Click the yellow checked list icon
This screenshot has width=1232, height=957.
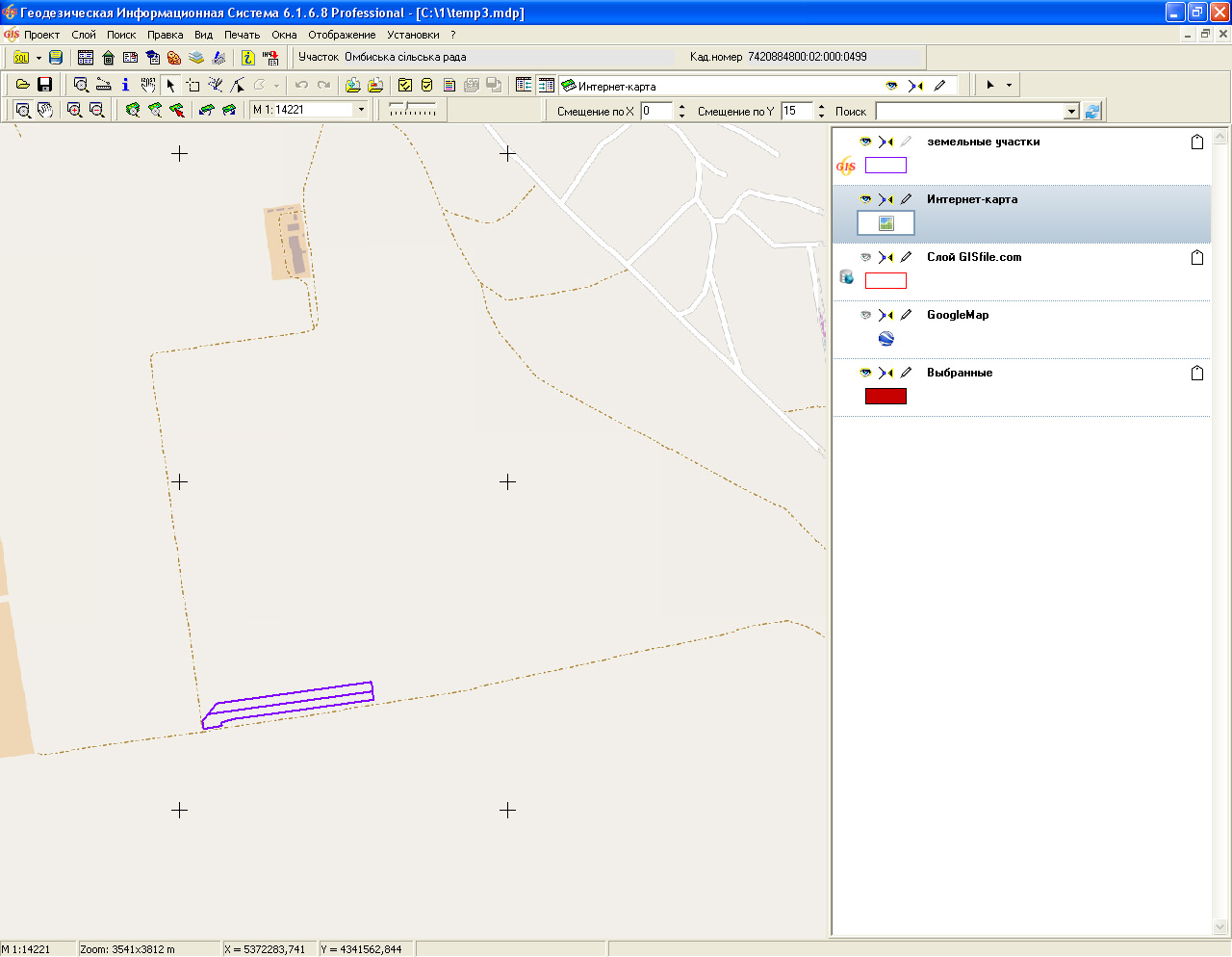(405, 85)
